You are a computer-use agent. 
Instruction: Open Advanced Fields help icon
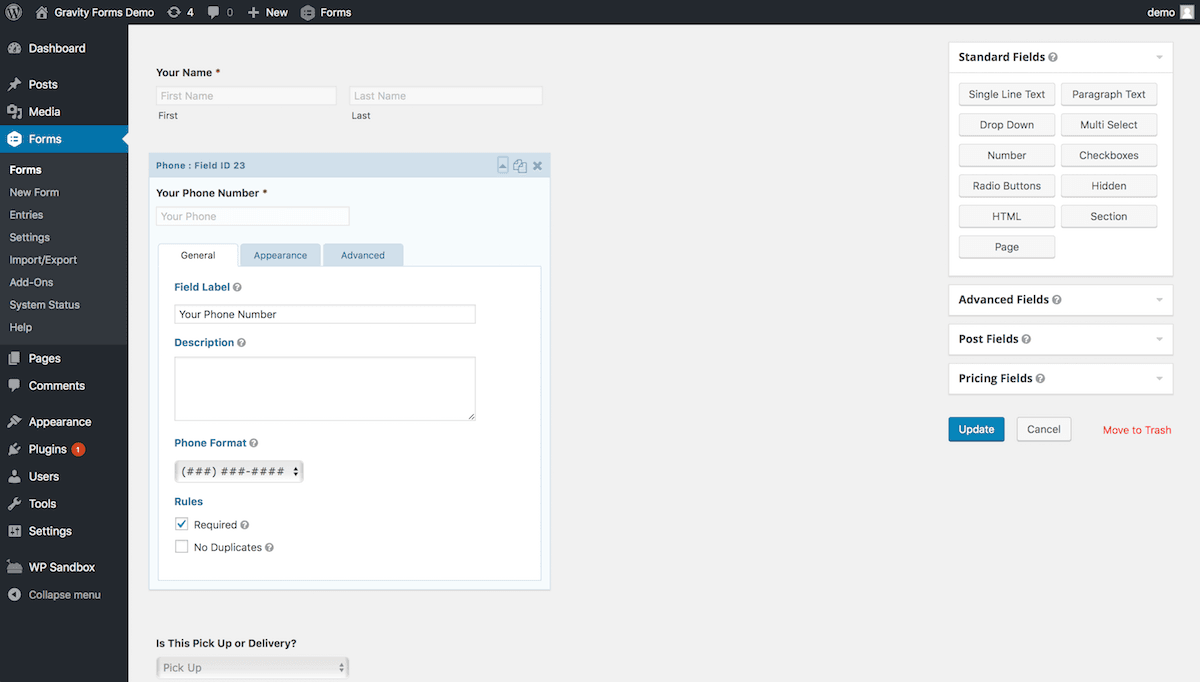pyautogui.click(x=1057, y=299)
